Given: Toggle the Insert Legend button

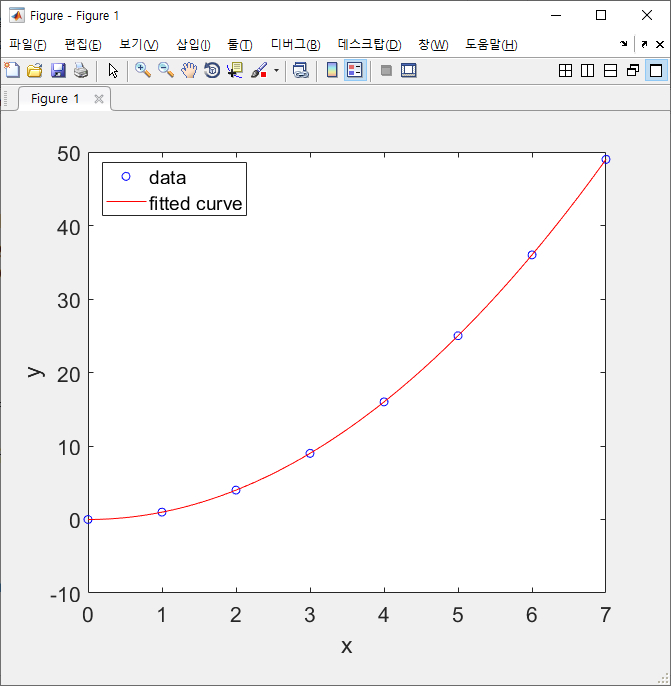Looking at the screenshot, I should click(355, 70).
